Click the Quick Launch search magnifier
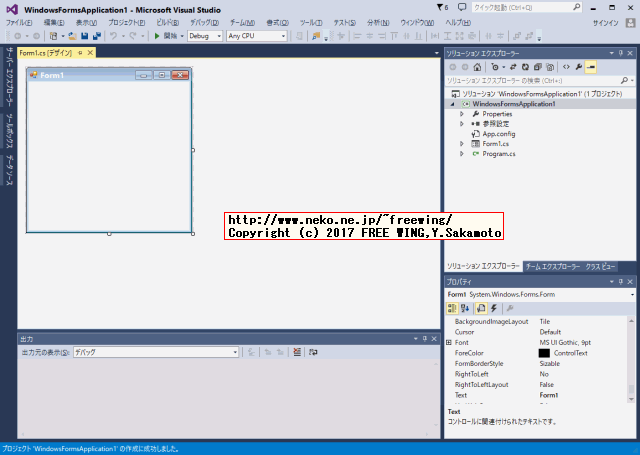The width and height of the screenshot is (640, 455). pos(576,7)
